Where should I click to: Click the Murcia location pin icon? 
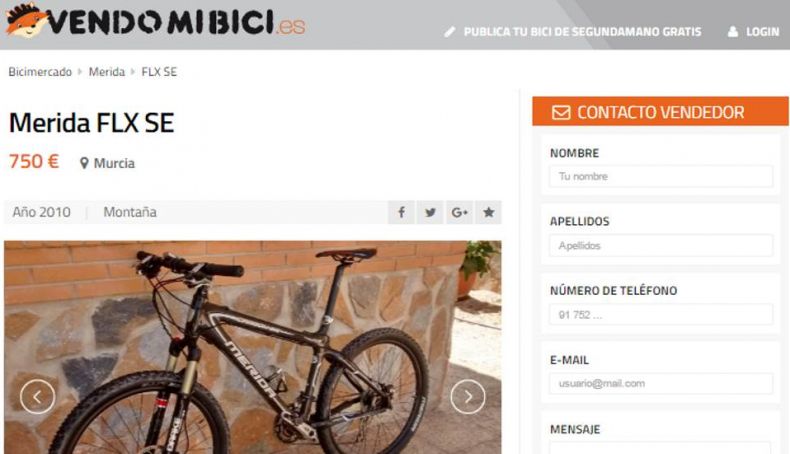click(x=84, y=163)
